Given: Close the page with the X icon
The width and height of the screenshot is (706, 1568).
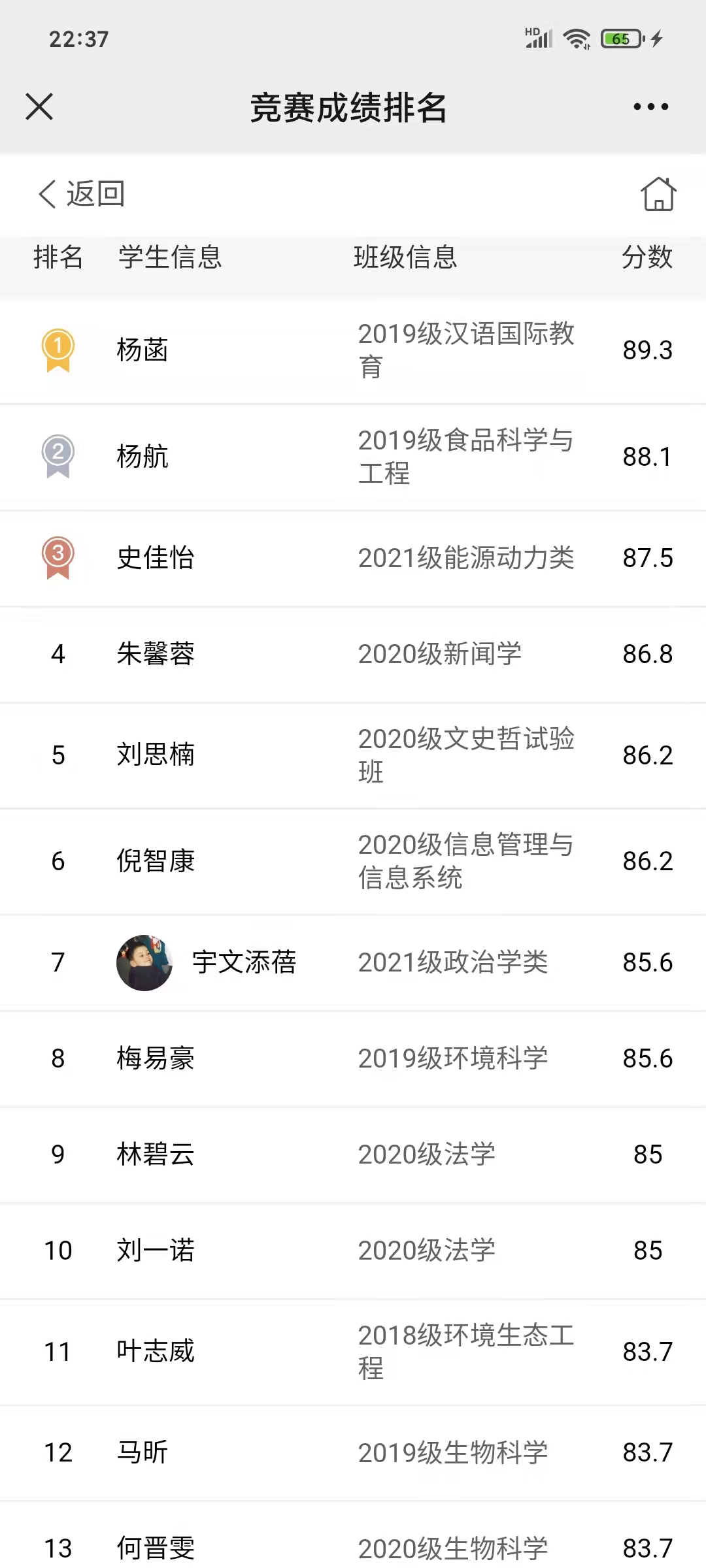Looking at the screenshot, I should (x=39, y=106).
